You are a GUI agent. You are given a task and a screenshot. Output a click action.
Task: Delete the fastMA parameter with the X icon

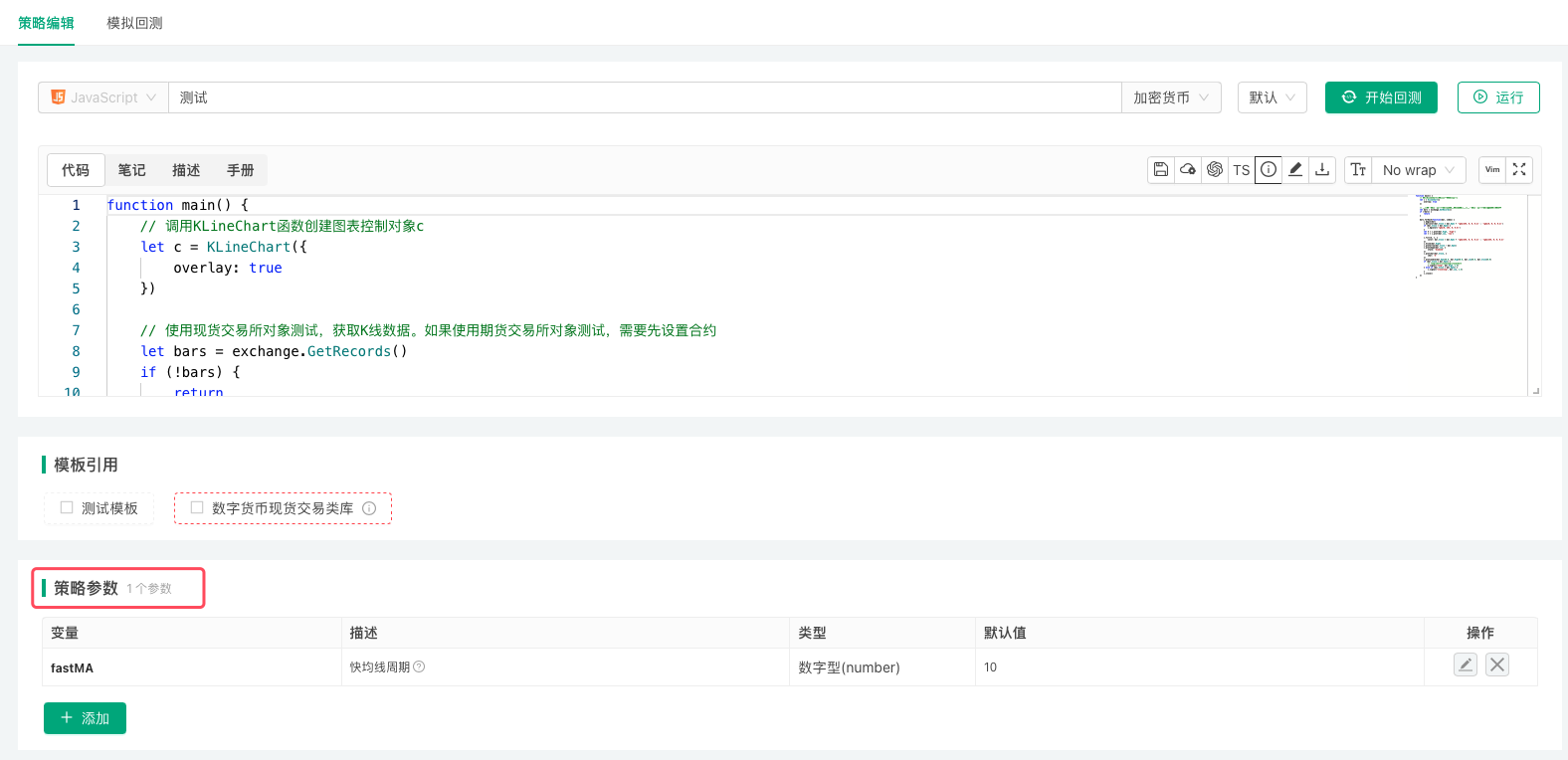pyautogui.click(x=1497, y=665)
